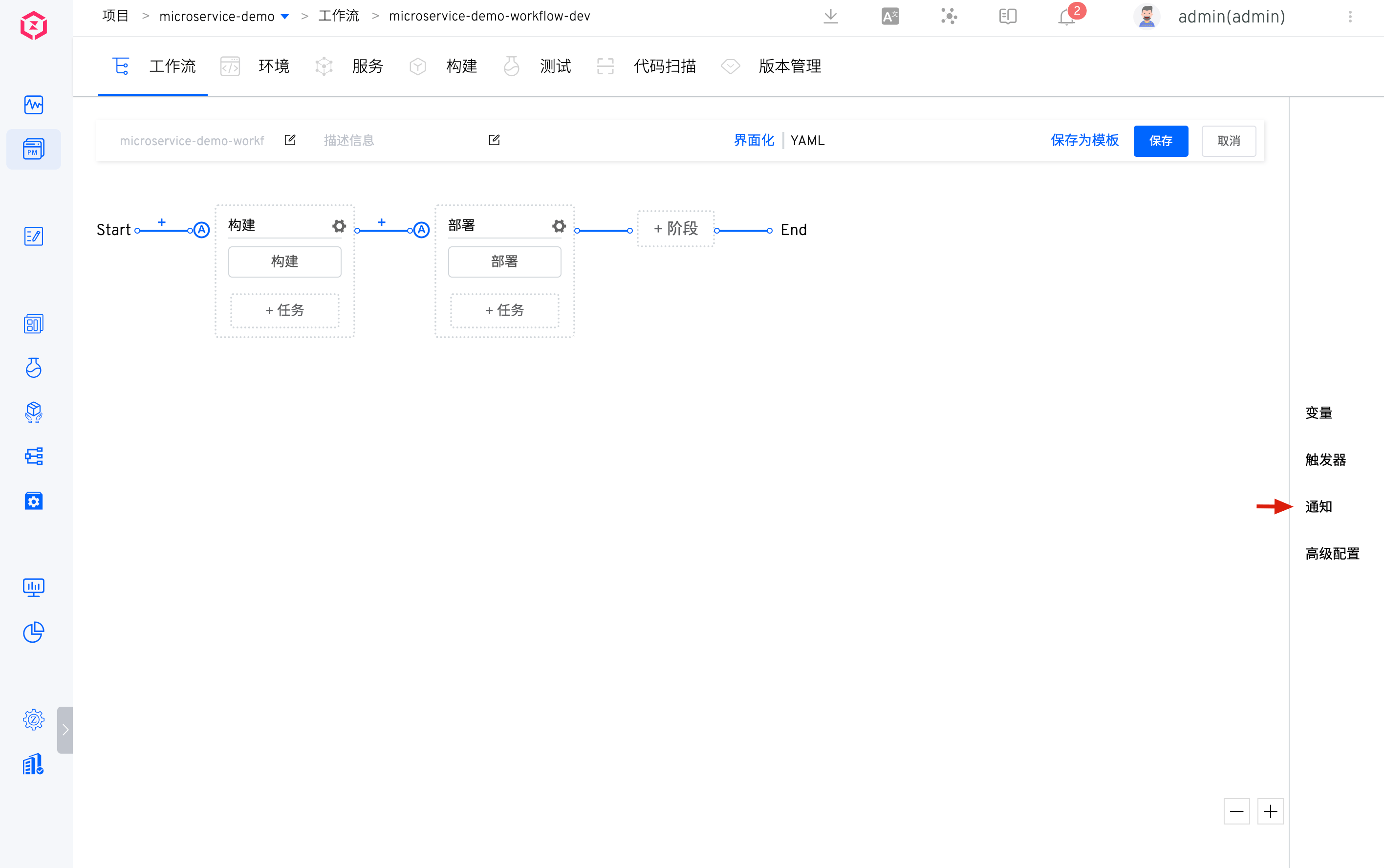Open the 高级配置 side panel
This screenshot has width=1384, height=868.
1332,553
